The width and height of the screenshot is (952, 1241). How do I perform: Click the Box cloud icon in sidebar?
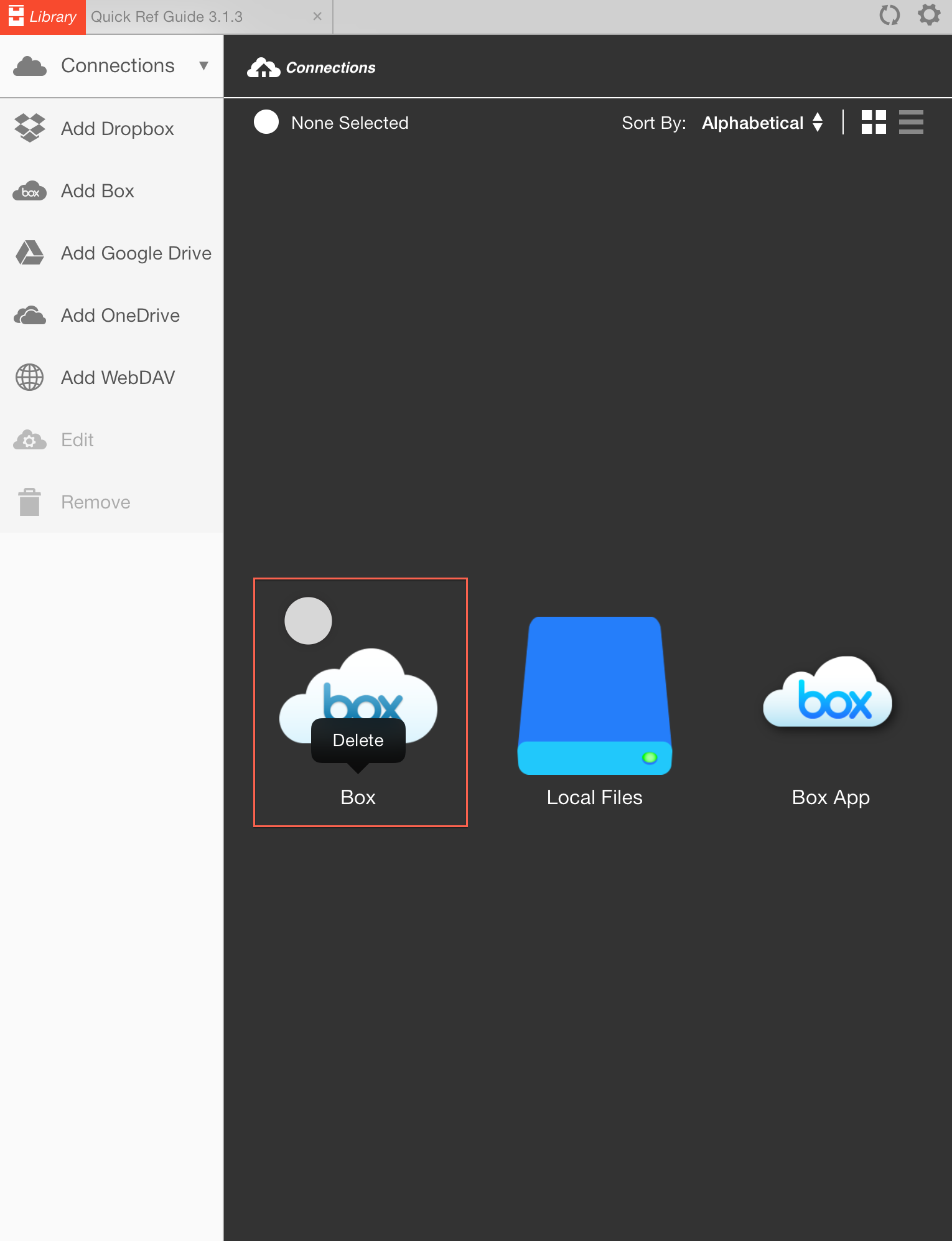(29, 191)
